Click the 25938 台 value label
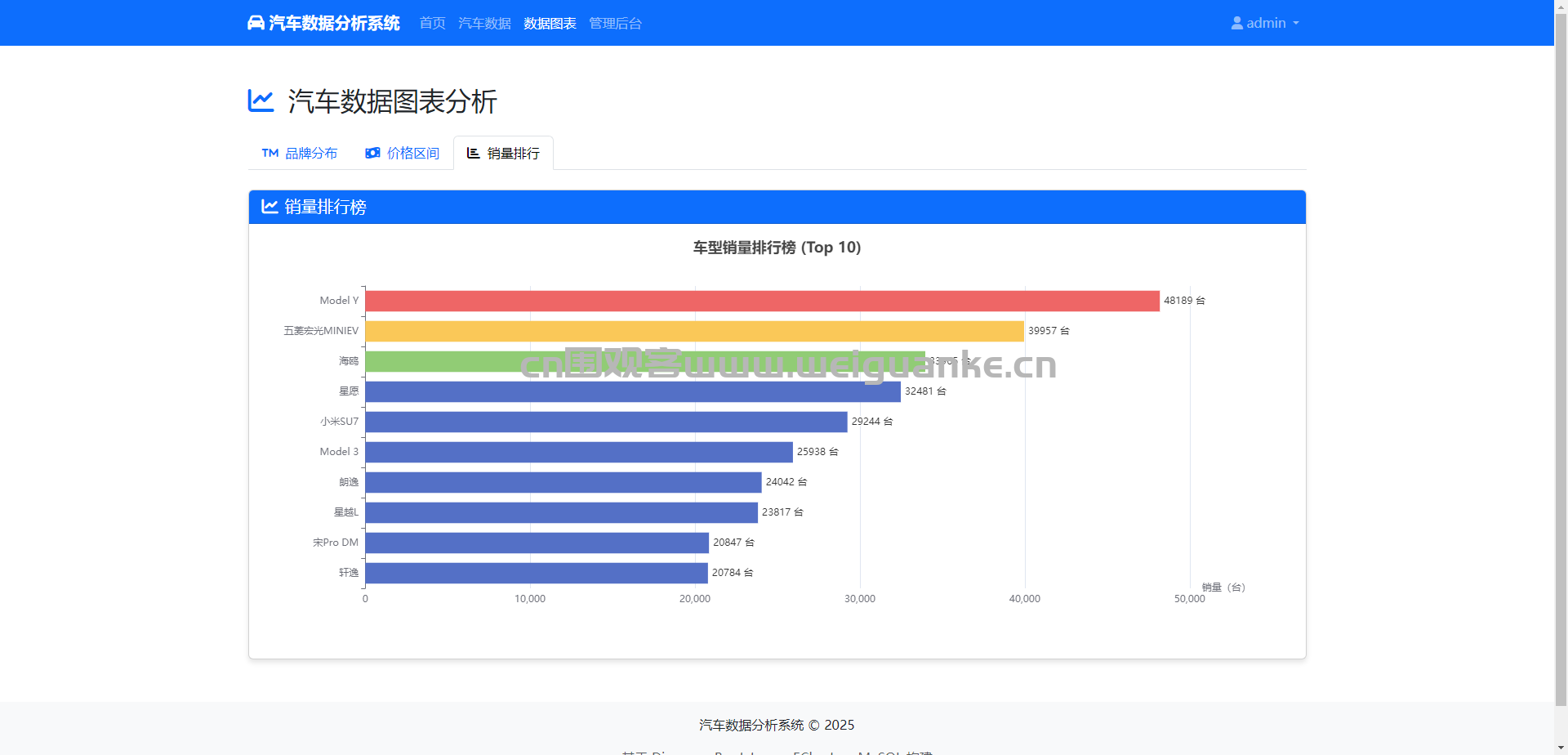 817,452
